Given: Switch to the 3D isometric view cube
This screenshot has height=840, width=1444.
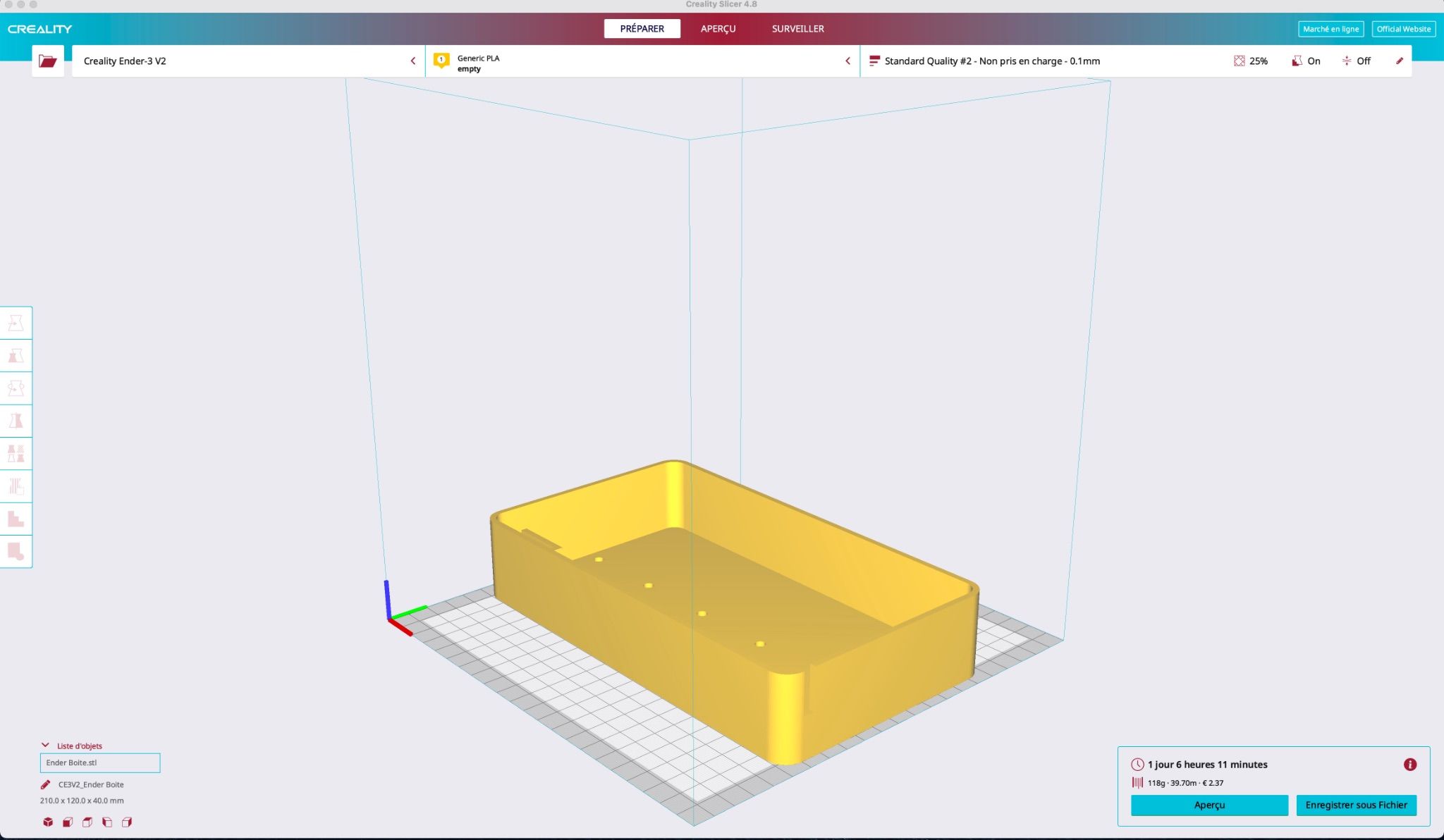Looking at the screenshot, I should point(48,822).
